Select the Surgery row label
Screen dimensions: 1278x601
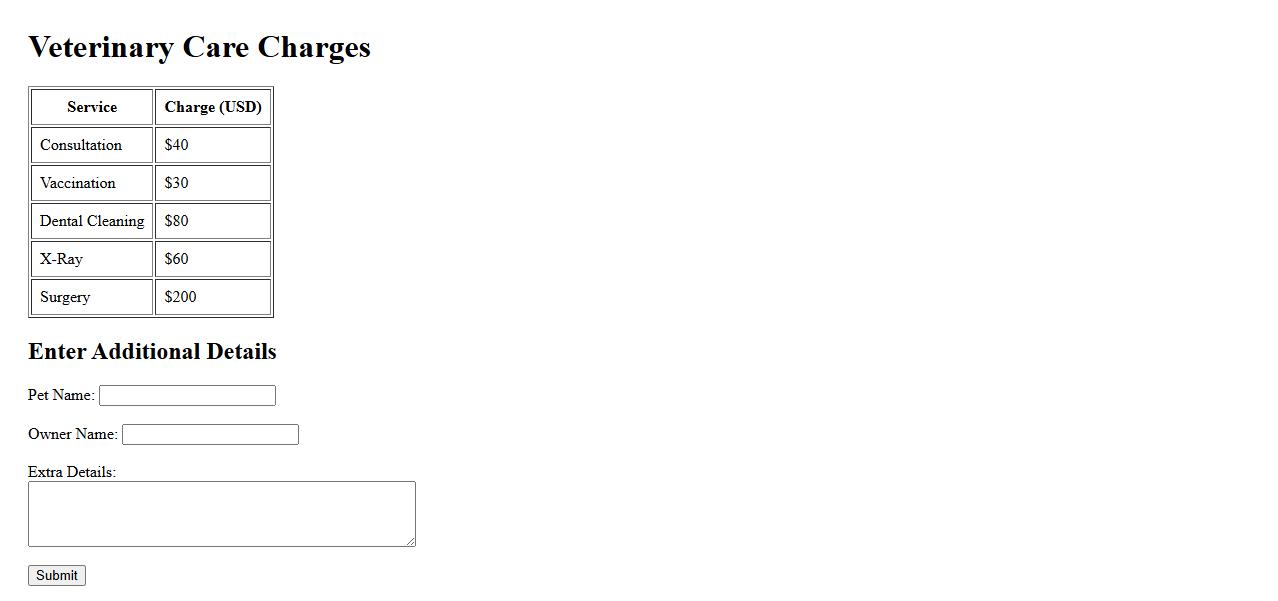pyautogui.click(x=65, y=297)
